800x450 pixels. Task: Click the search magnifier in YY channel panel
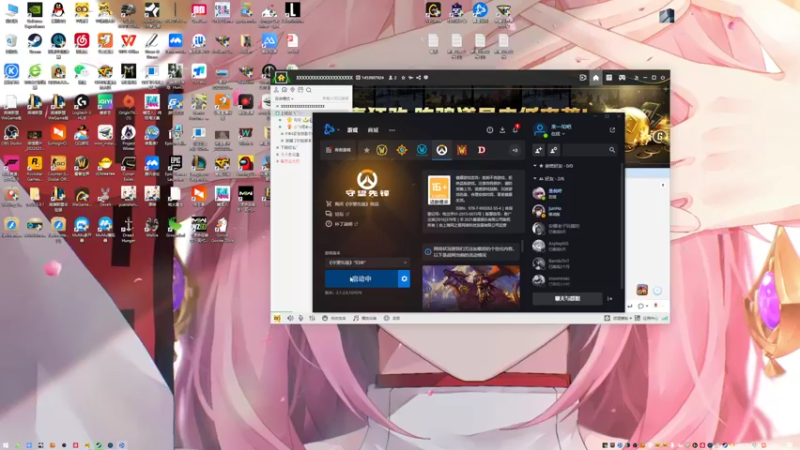309,90
